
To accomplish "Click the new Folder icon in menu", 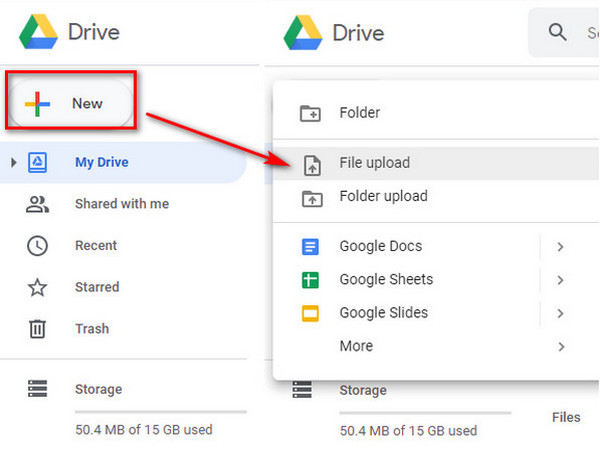I will click(310, 113).
